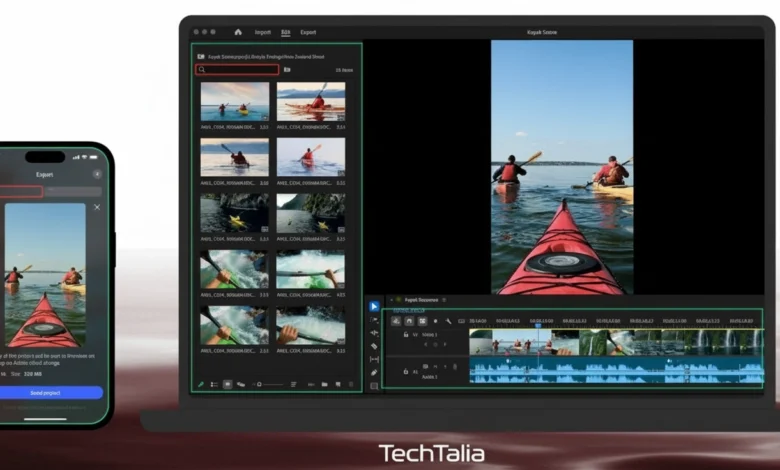This screenshot has height=470, width=780.
Task: Open the Export tab
Action: point(308,32)
